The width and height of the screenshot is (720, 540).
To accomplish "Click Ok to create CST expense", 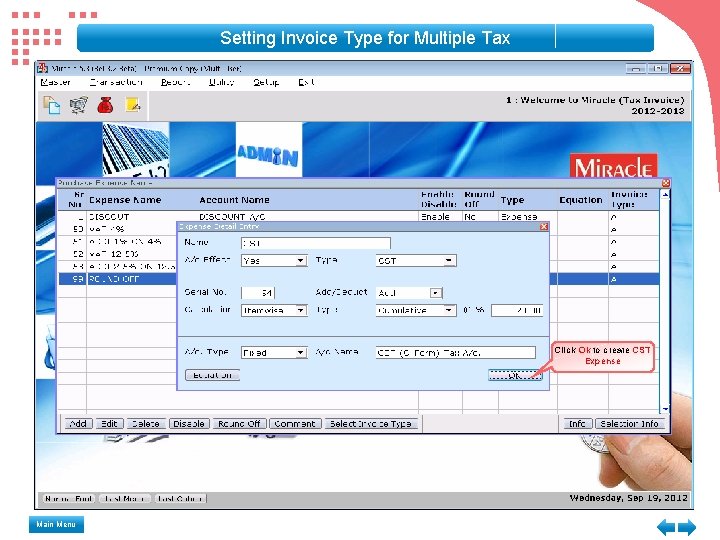I will click(x=515, y=375).
